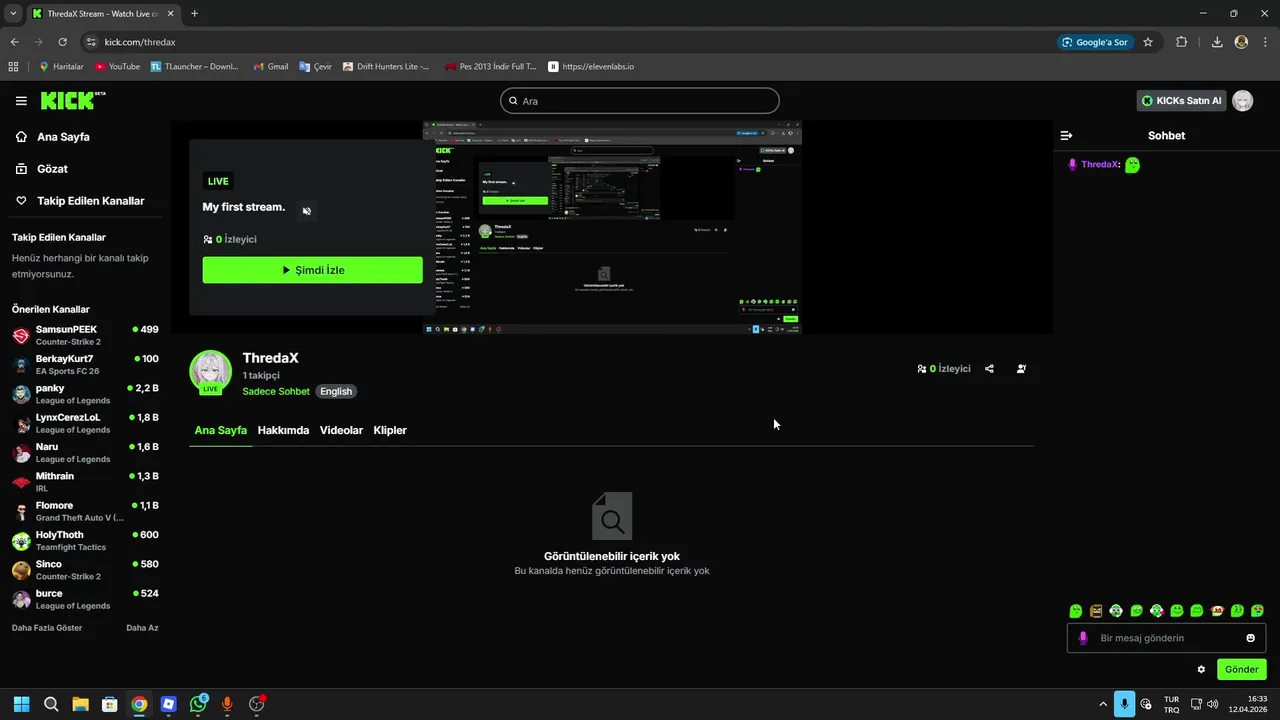
Task: Switch to the Videolar tab
Action: pos(341,430)
